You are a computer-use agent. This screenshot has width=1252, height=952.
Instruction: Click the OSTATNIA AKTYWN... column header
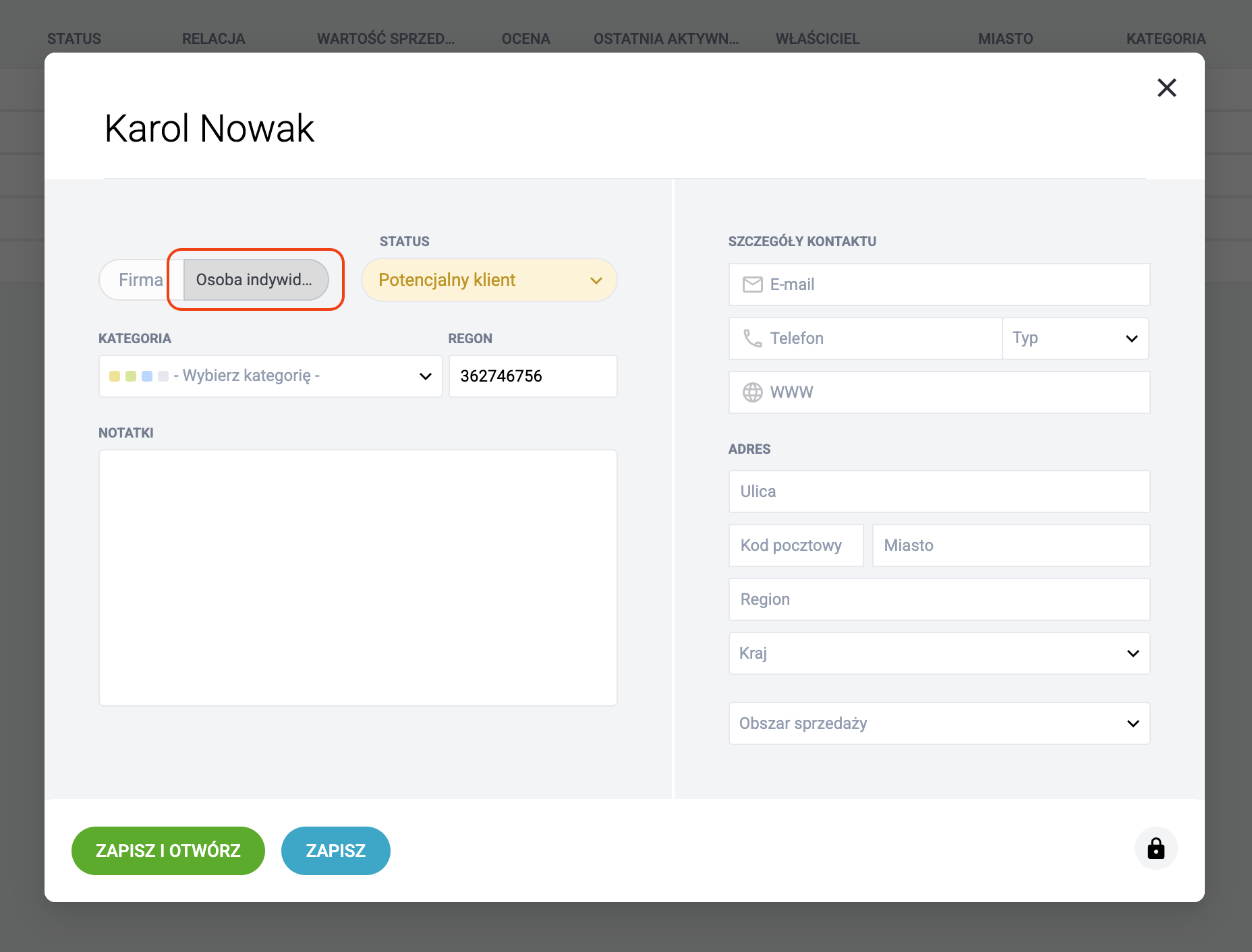pyautogui.click(x=666, y=38)
